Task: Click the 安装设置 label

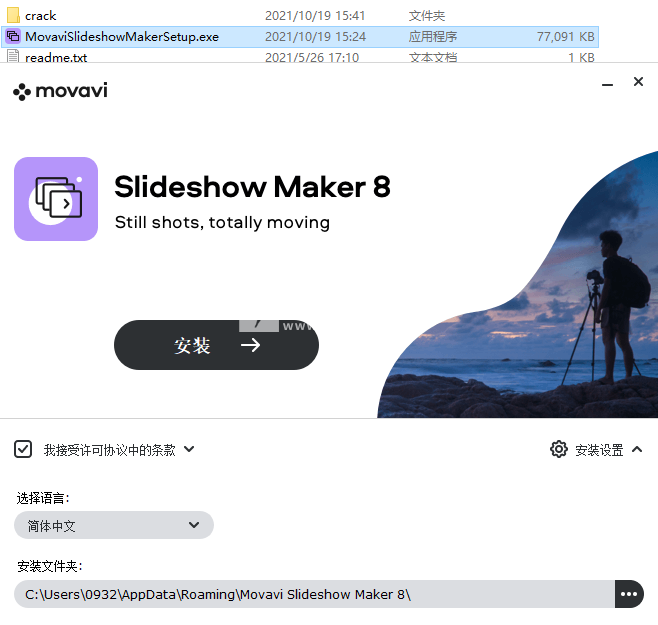Action: pos(599,450)
